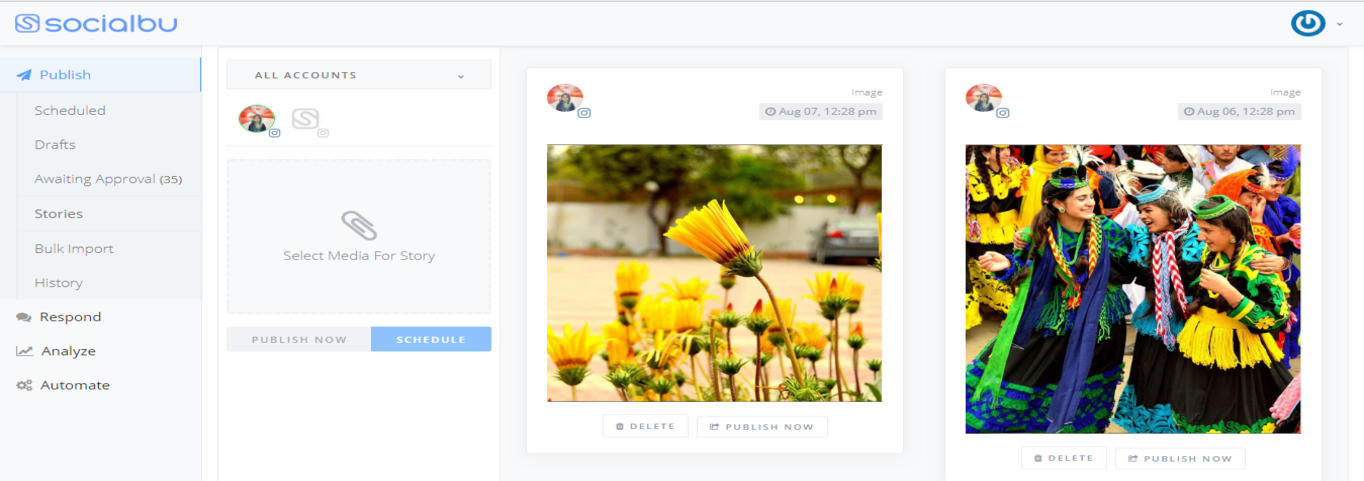Open the profile menu chevron
This screenshot has width=1364, height=481.
[x=1340, y=24]
